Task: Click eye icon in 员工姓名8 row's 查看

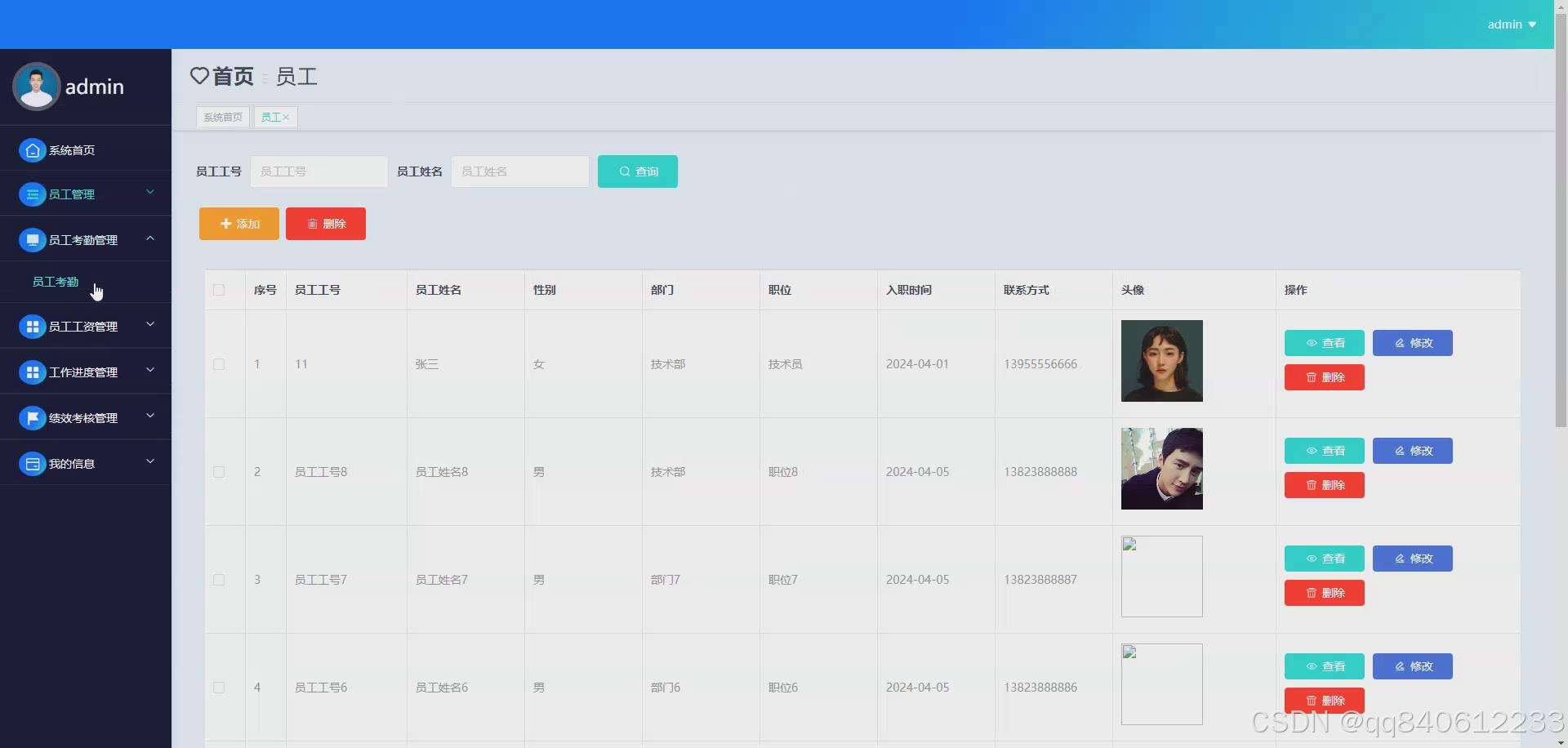Action: pyautogui.click(x=1312, y=451)
